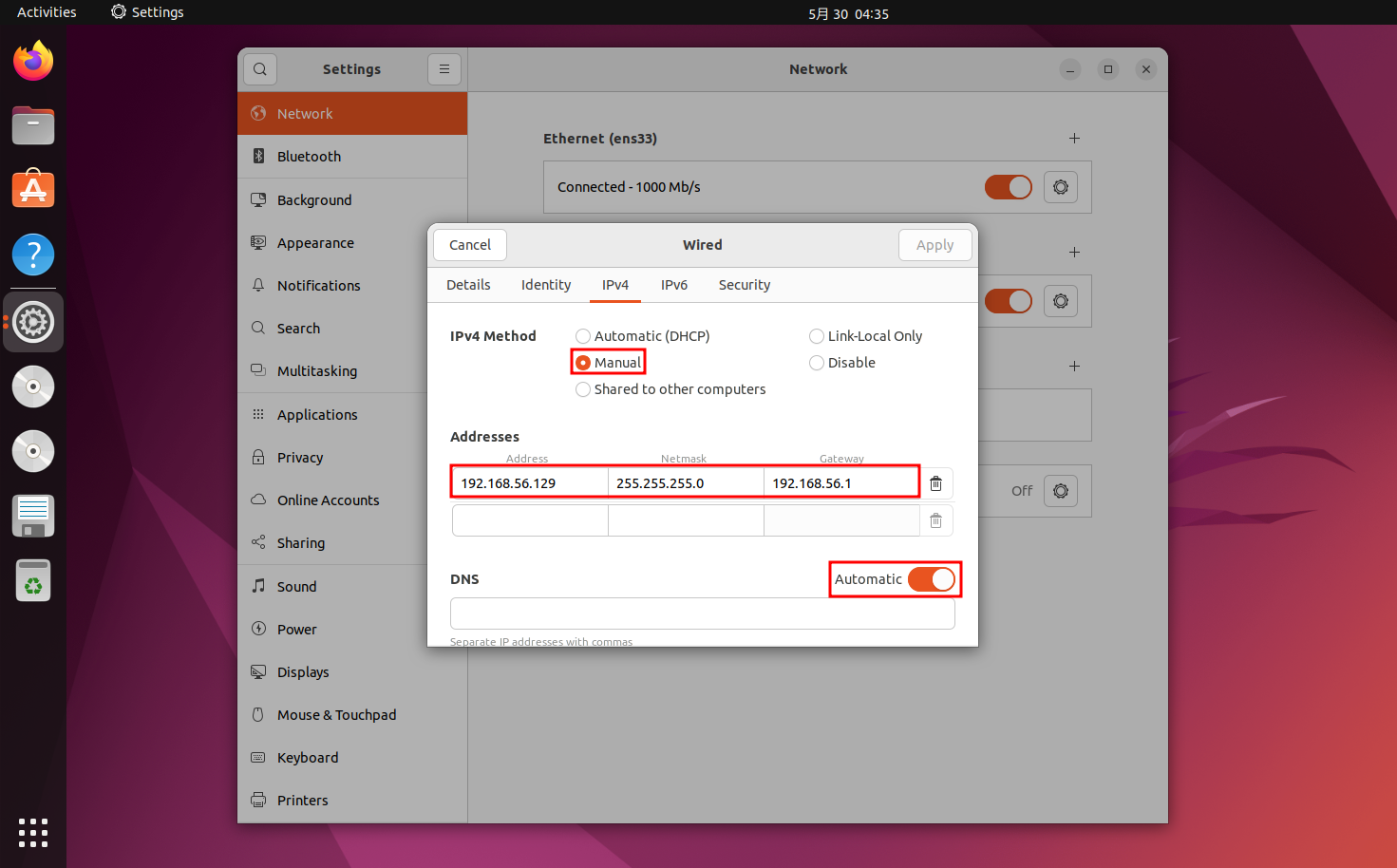Select Automatic (DHCP) IPv4 method
1397x868 pixels.
583,336
